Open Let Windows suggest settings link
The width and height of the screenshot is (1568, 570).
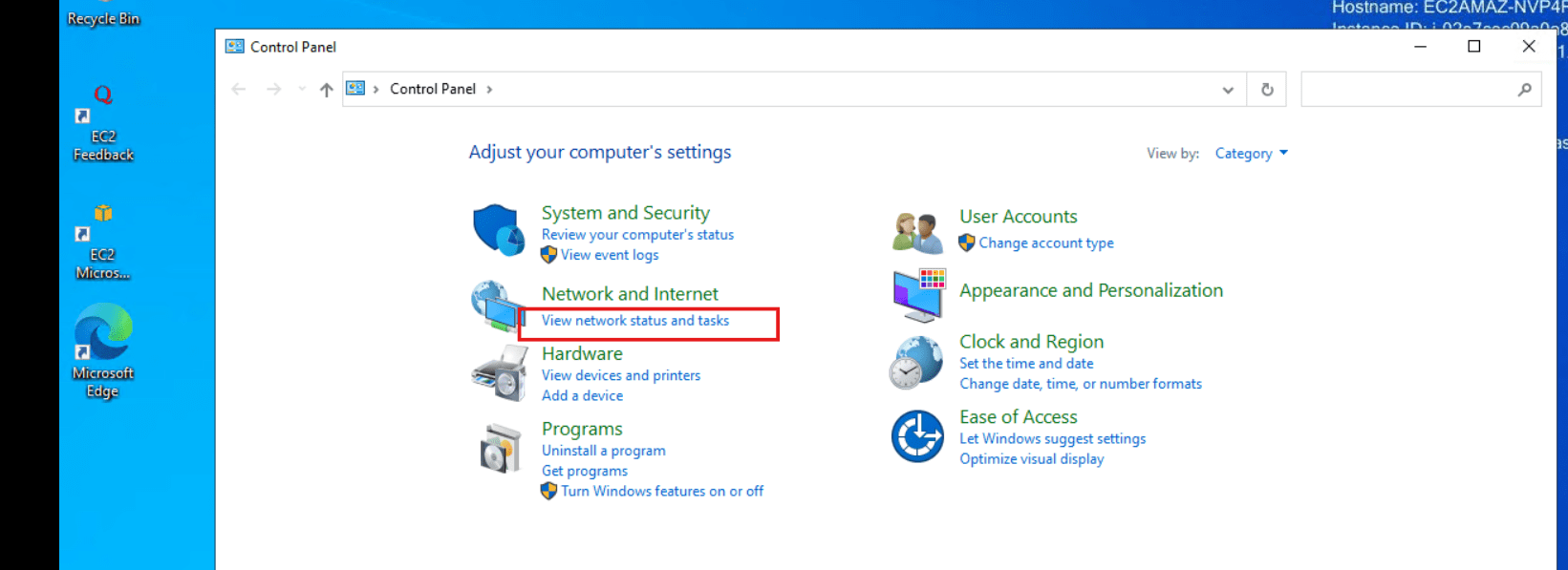click(1053, 439)
